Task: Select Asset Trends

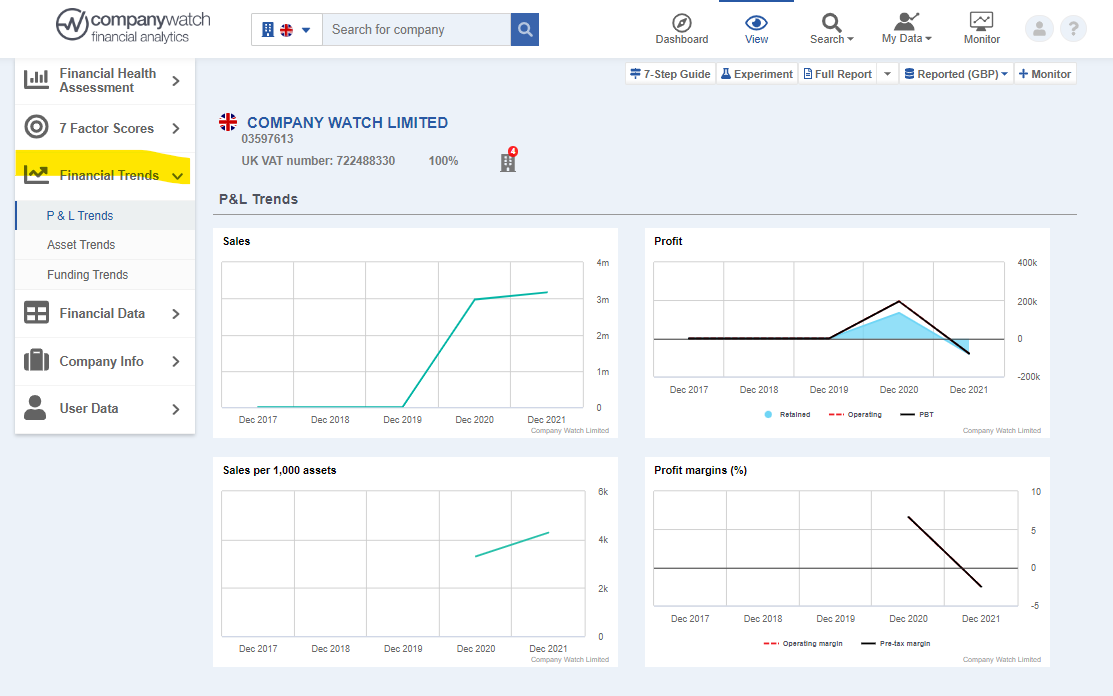Action: pyautogui.click(x=105, y=245)
